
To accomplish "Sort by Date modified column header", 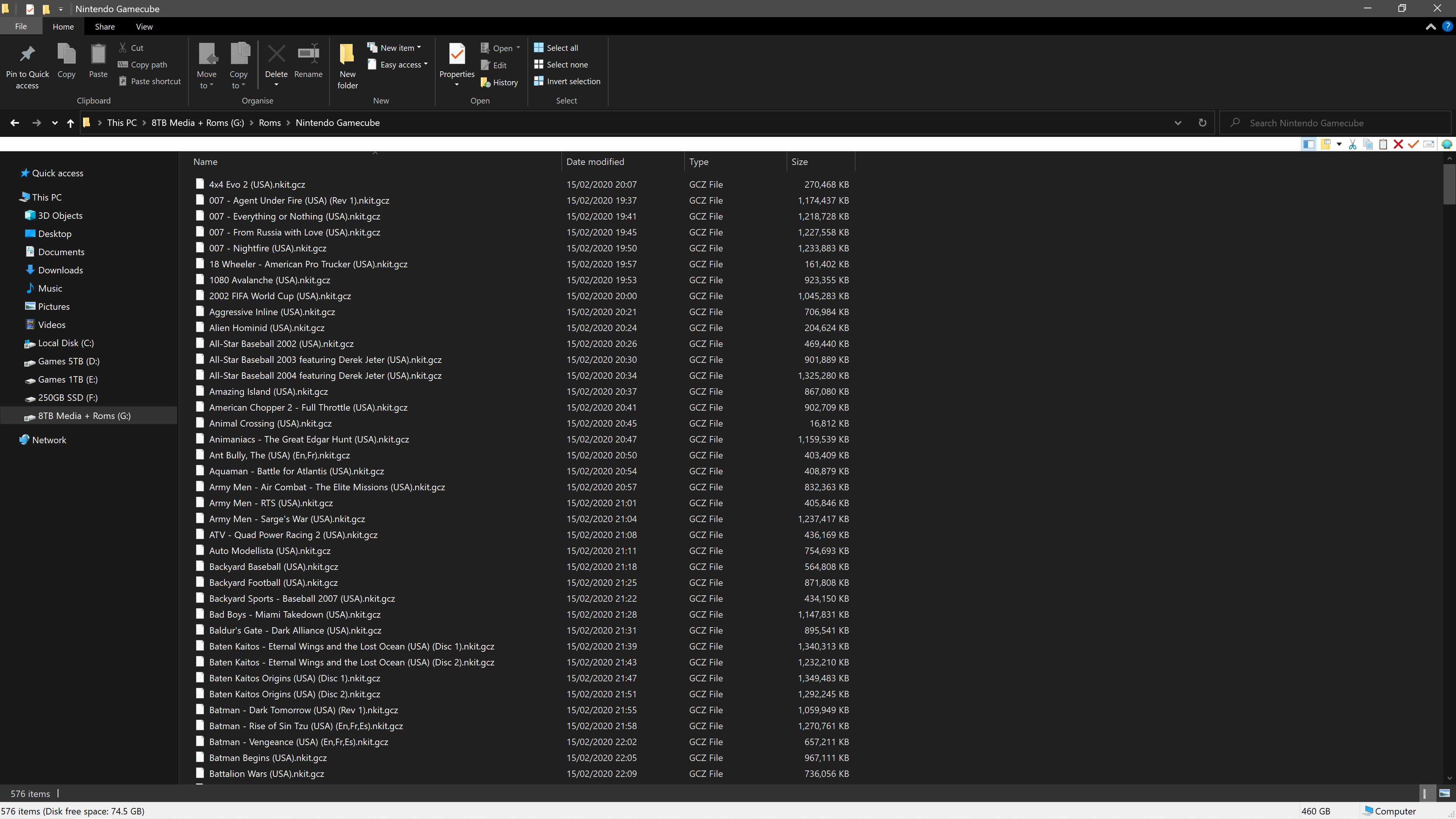I will [x=595, y=162].
